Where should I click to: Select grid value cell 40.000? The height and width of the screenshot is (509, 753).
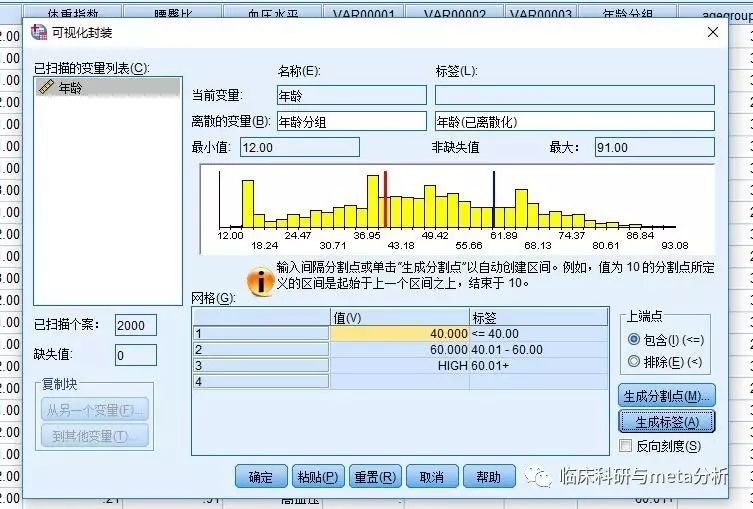pos(400,333)
